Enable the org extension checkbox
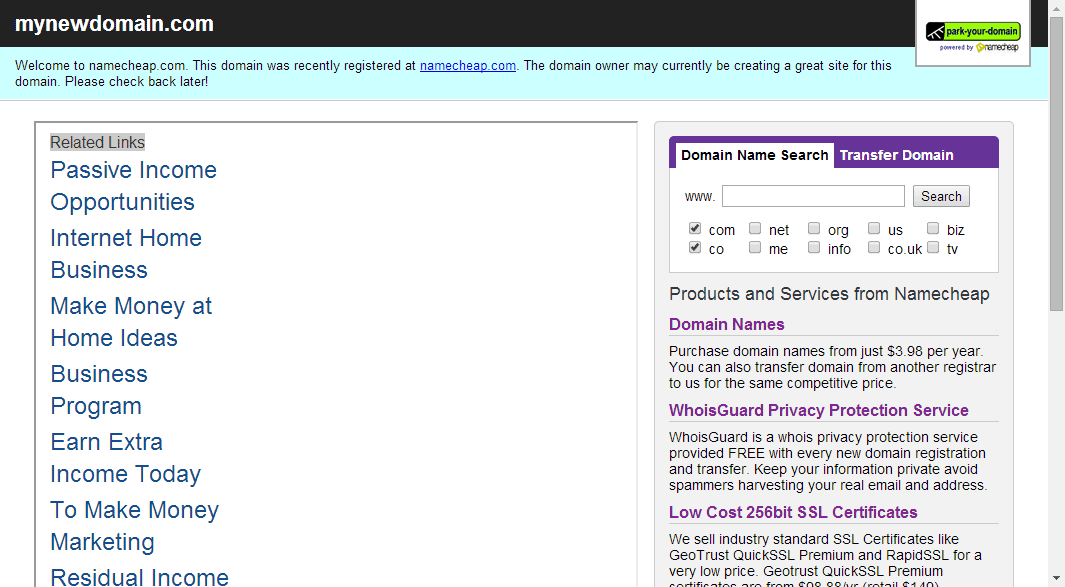The height and width of the screenshot is (587, 1065). tap(814, 228)
